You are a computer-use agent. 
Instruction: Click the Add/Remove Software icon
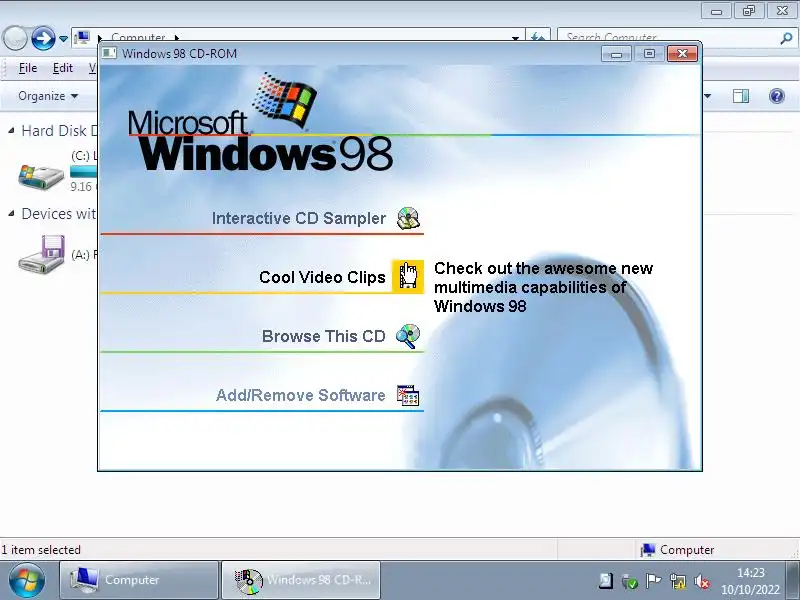(408, 395)
